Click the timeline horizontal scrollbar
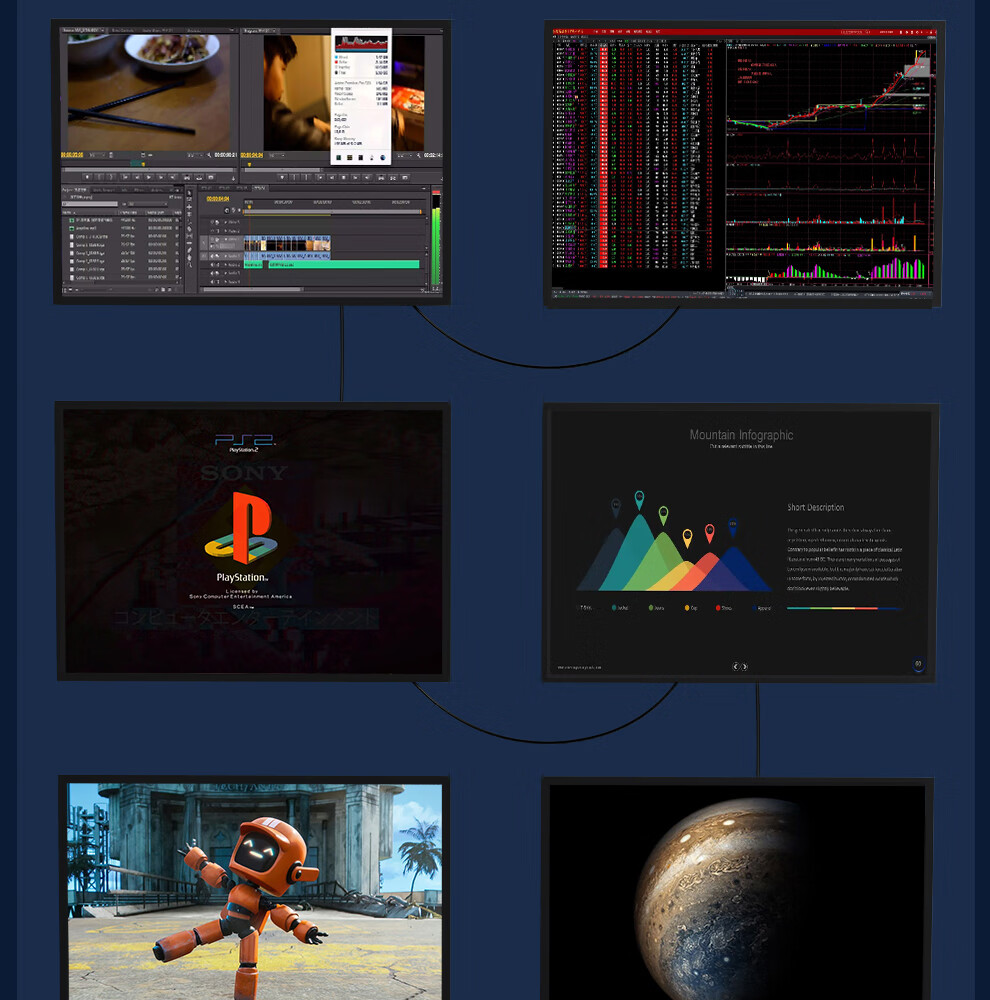 coord(252,290)
